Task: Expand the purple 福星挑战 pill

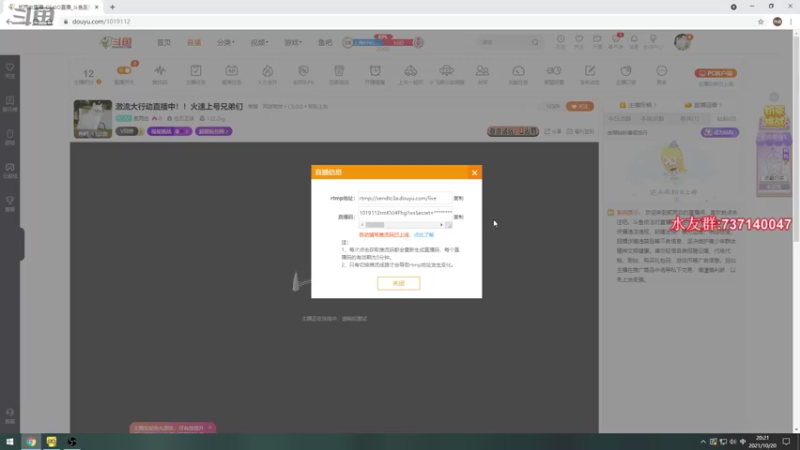Action: pos(169,131)
